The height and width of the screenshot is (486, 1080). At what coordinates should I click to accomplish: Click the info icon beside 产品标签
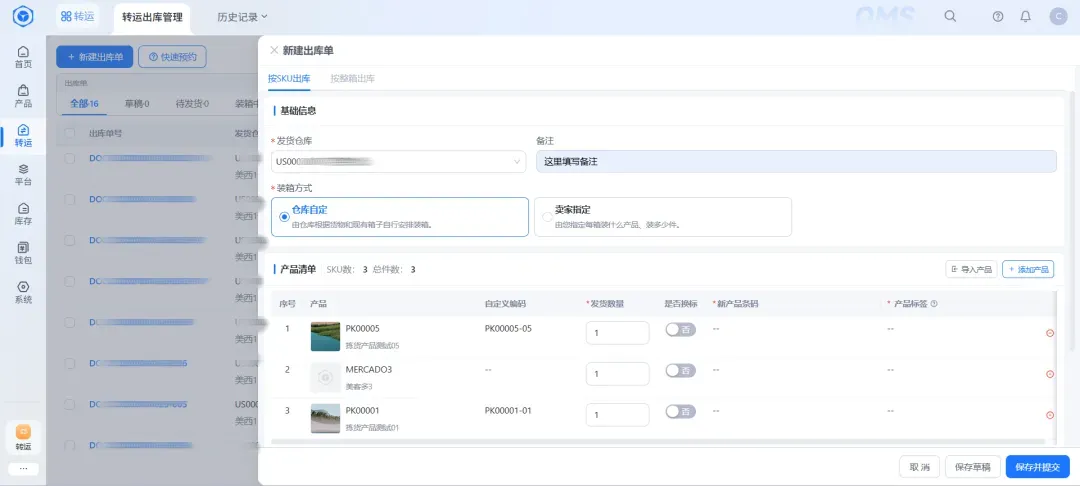click(x=934, y=304)
